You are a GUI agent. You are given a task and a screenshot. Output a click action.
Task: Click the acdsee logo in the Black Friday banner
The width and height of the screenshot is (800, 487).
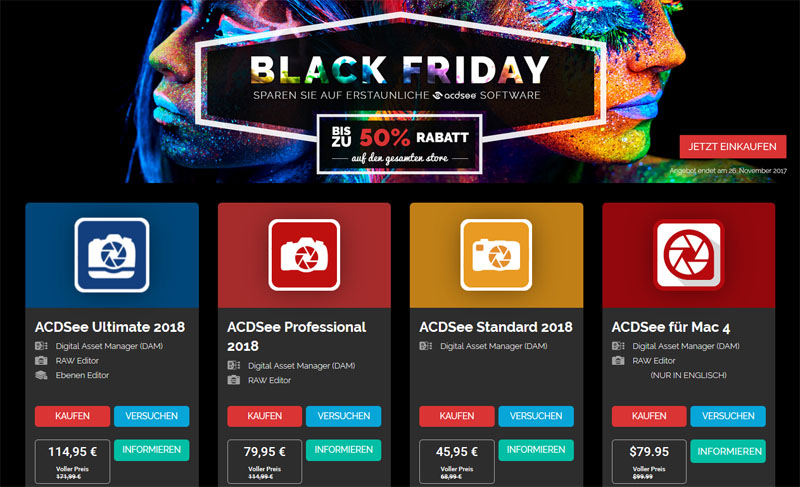coord(454,95)
